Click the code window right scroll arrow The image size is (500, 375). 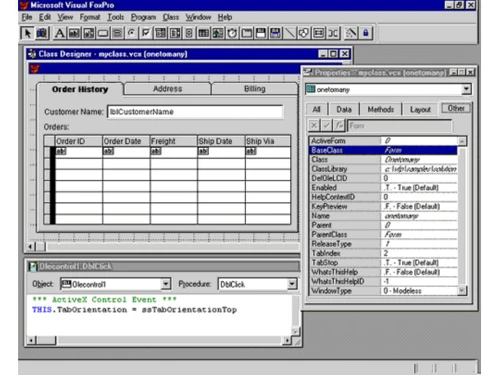(287, 340)
